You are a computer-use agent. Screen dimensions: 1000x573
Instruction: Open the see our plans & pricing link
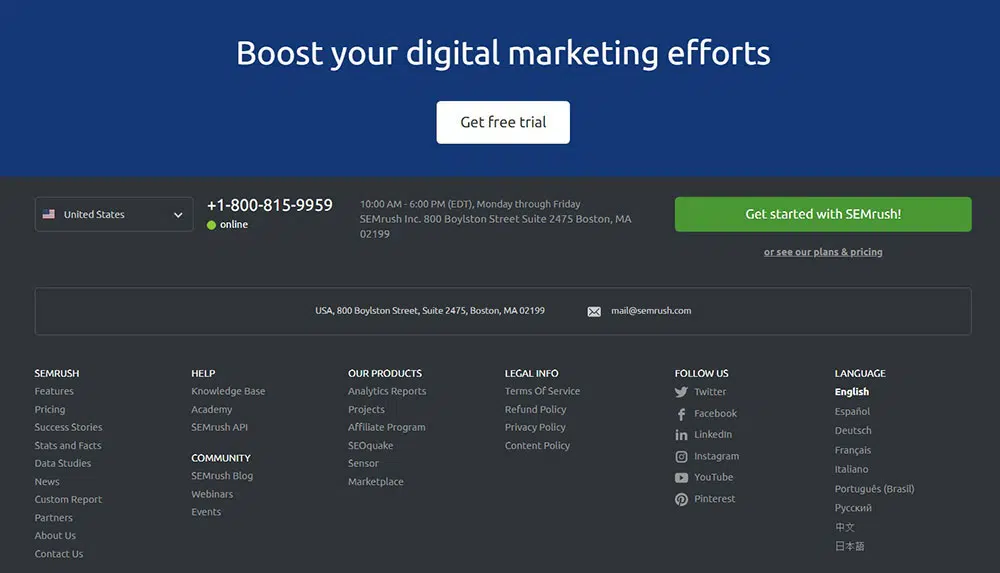pyautogui.click(x=822, y=252)
